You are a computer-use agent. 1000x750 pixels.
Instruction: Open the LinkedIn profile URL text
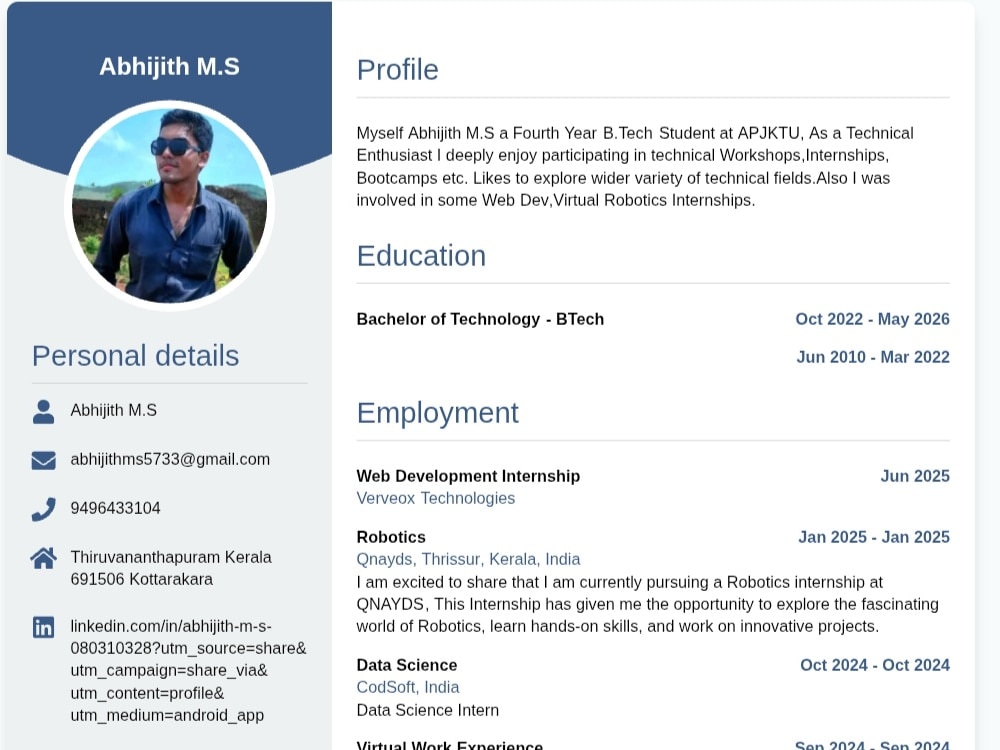point(188,670)
